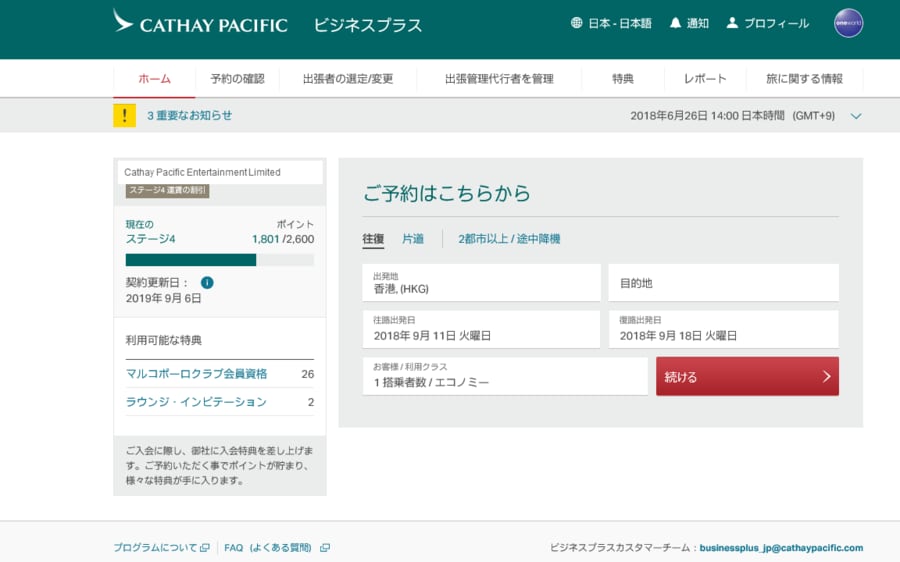Select the 片道 one-way option
The width and height of the screenshot is (900, 562).
413,239
